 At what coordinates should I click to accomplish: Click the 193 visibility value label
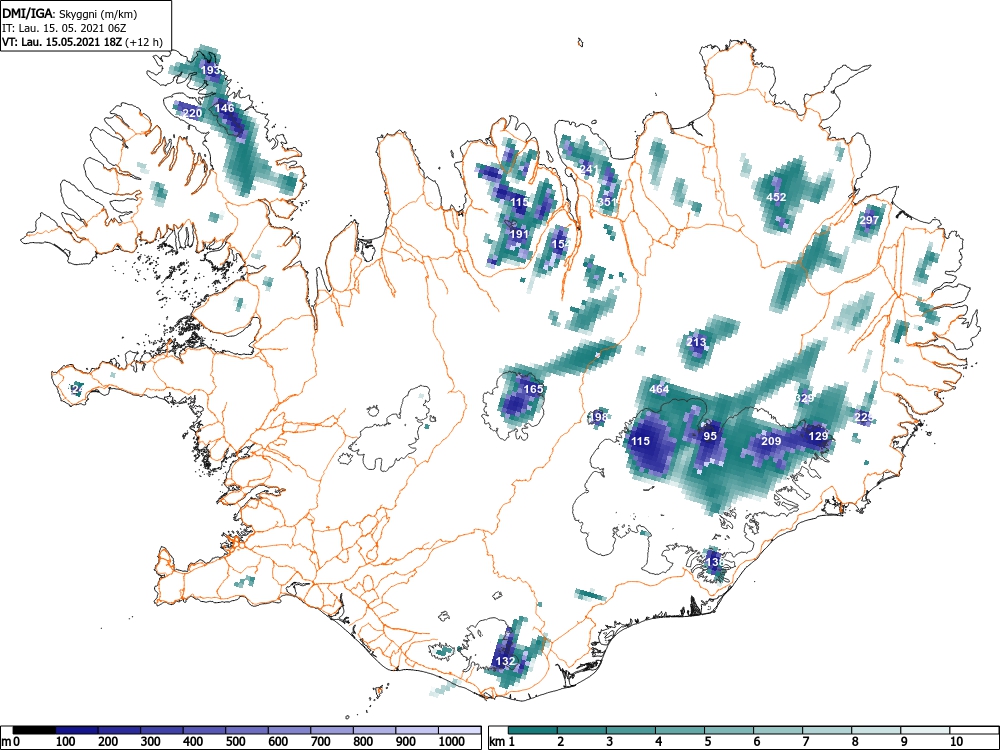211,70
